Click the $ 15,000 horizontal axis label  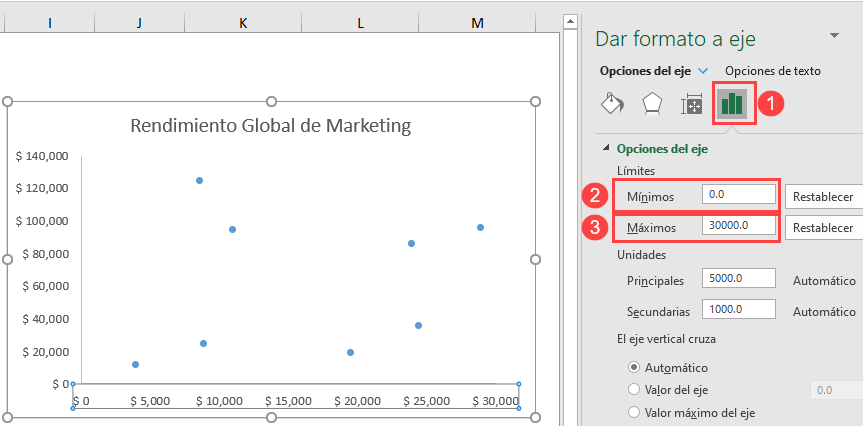point(288,401)
